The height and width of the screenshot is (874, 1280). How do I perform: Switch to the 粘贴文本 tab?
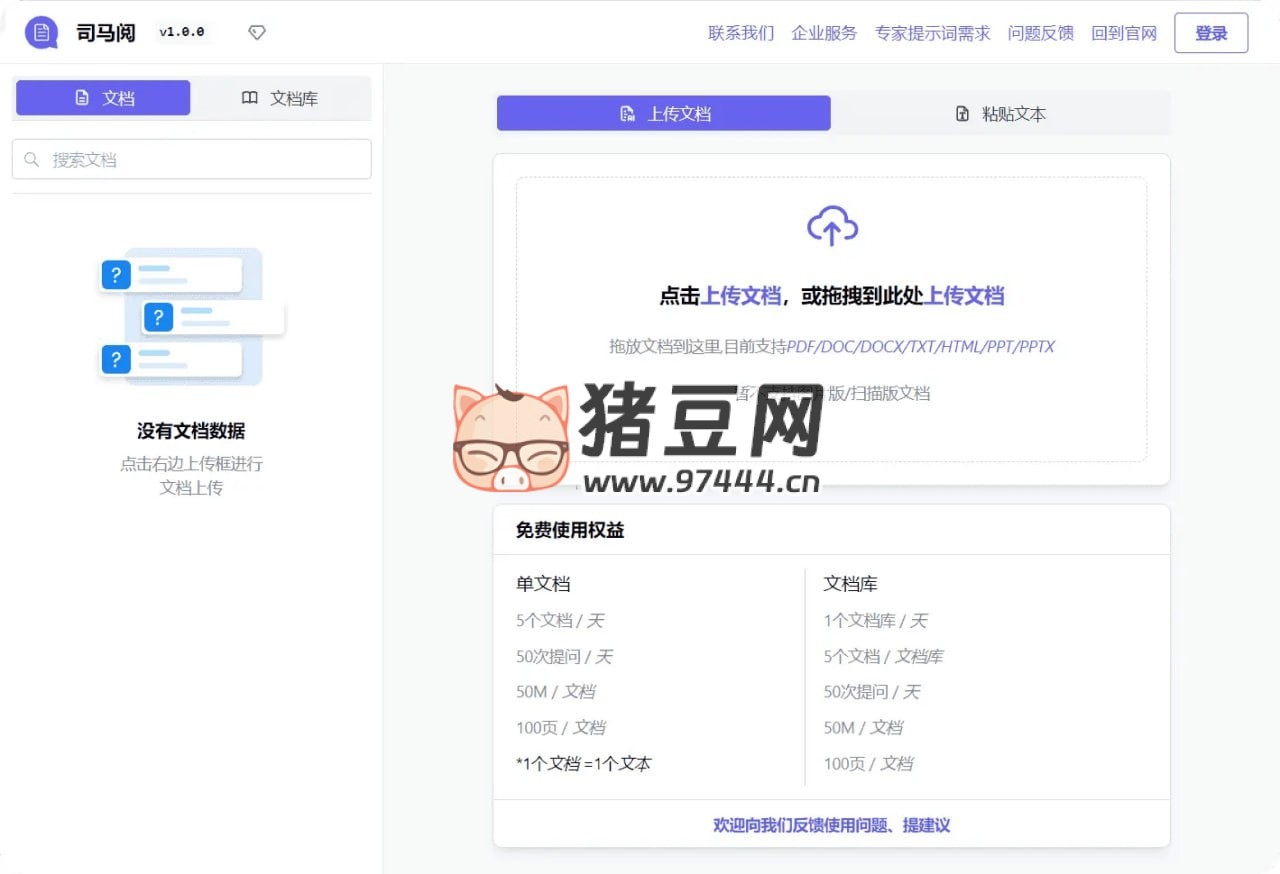[1000, 113]
